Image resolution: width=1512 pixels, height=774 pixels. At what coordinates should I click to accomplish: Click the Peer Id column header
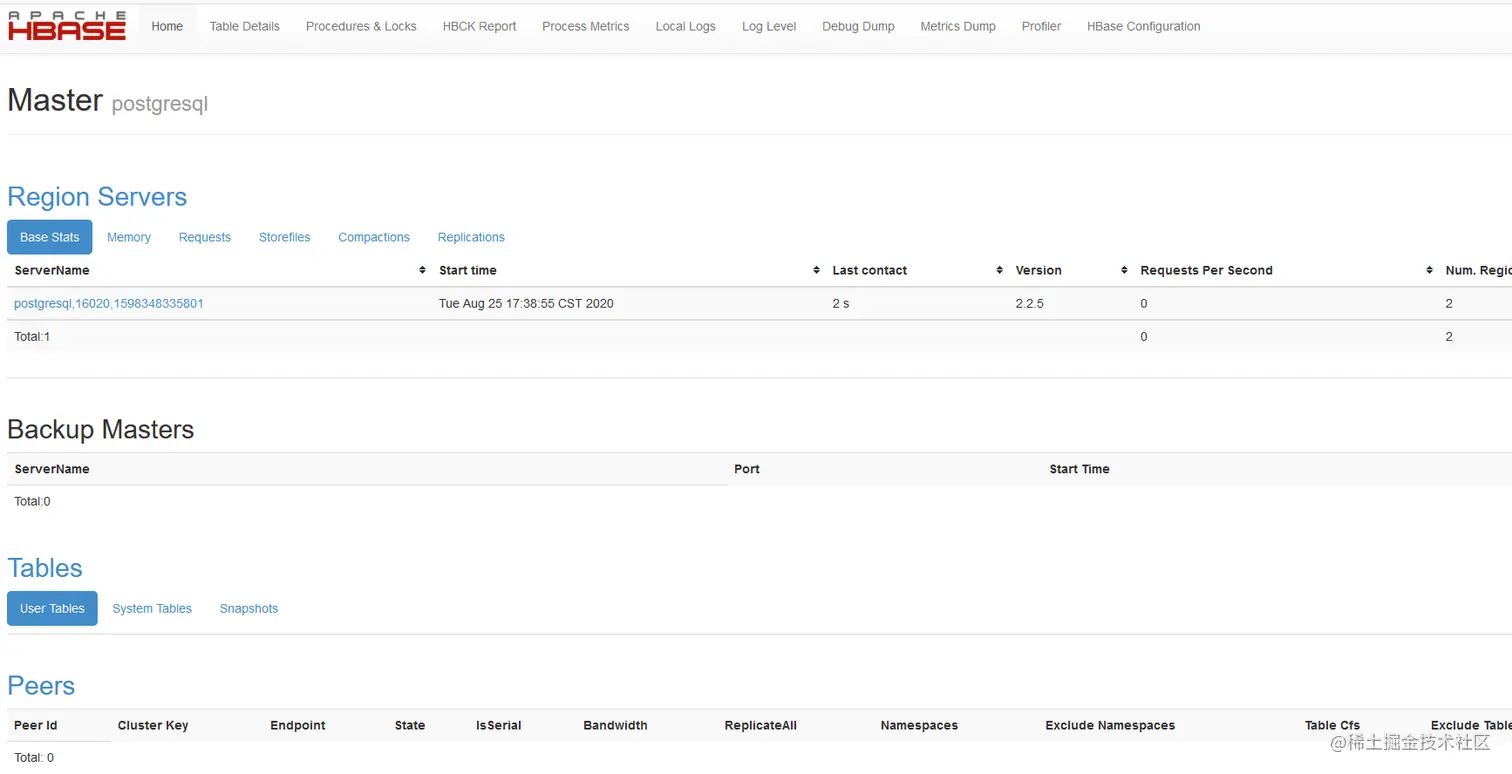(36, 726)
